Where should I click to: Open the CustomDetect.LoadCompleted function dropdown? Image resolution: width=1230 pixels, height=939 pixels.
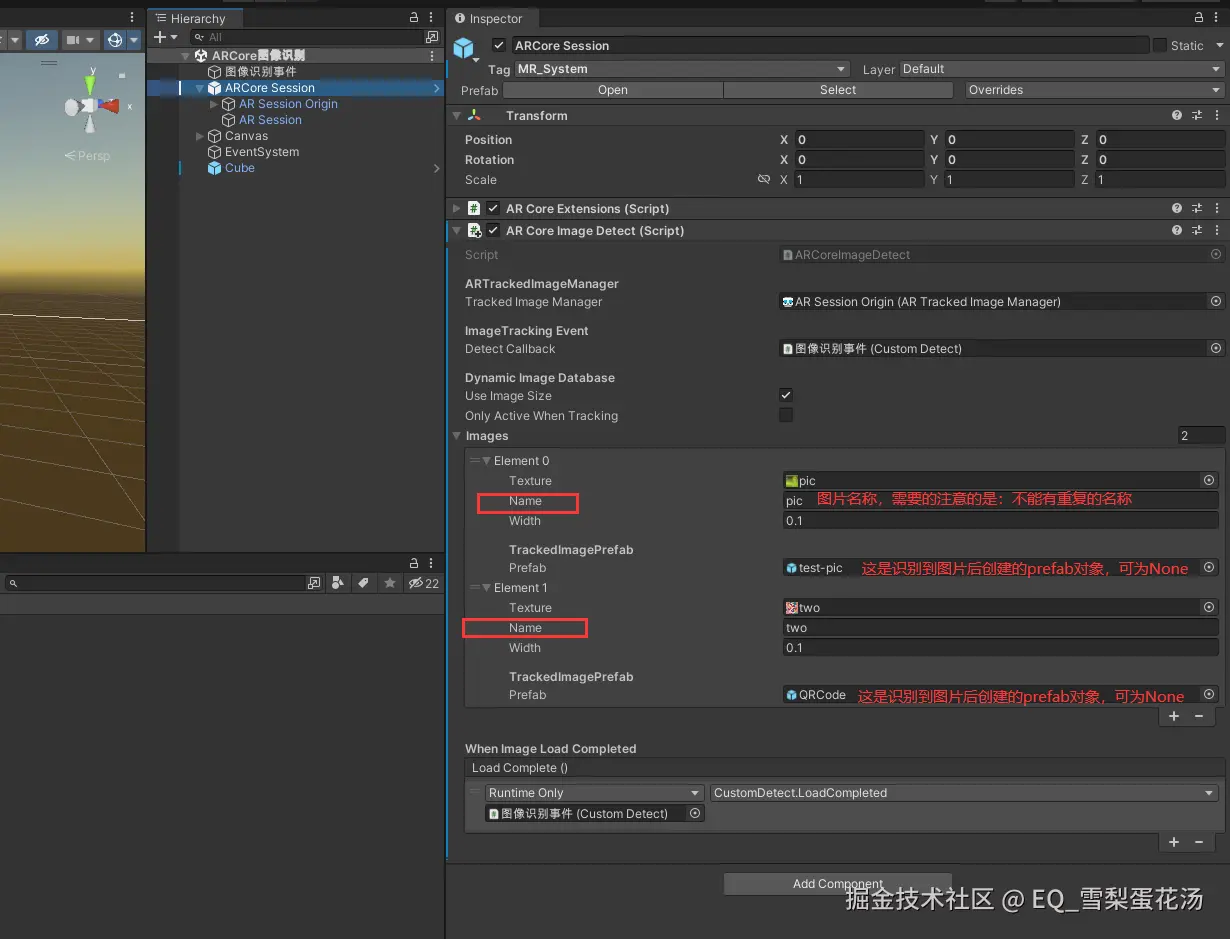pyautogui.click(x=964, y=793)
